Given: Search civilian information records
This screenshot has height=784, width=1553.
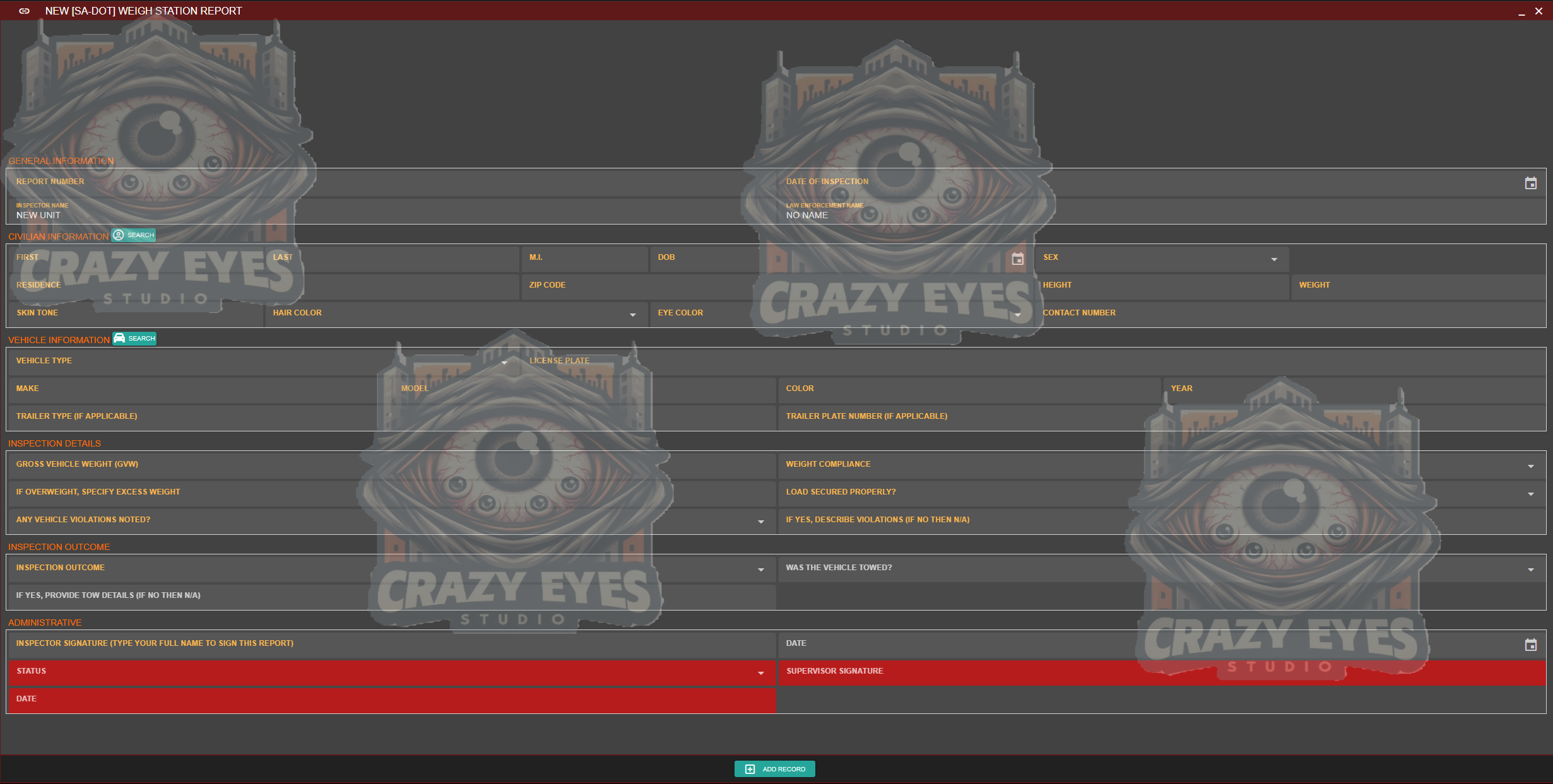Looking at the screenshot, I should [134, 235].
